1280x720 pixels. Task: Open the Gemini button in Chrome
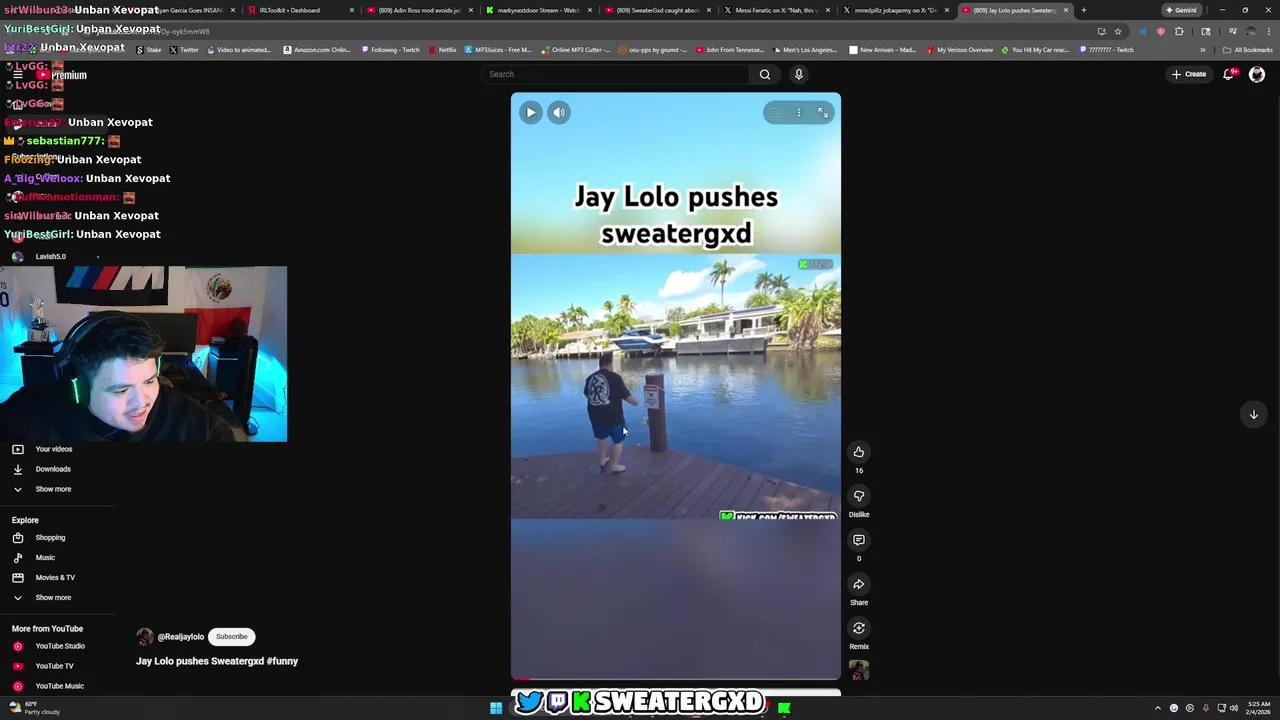[x=1181, y=10]
